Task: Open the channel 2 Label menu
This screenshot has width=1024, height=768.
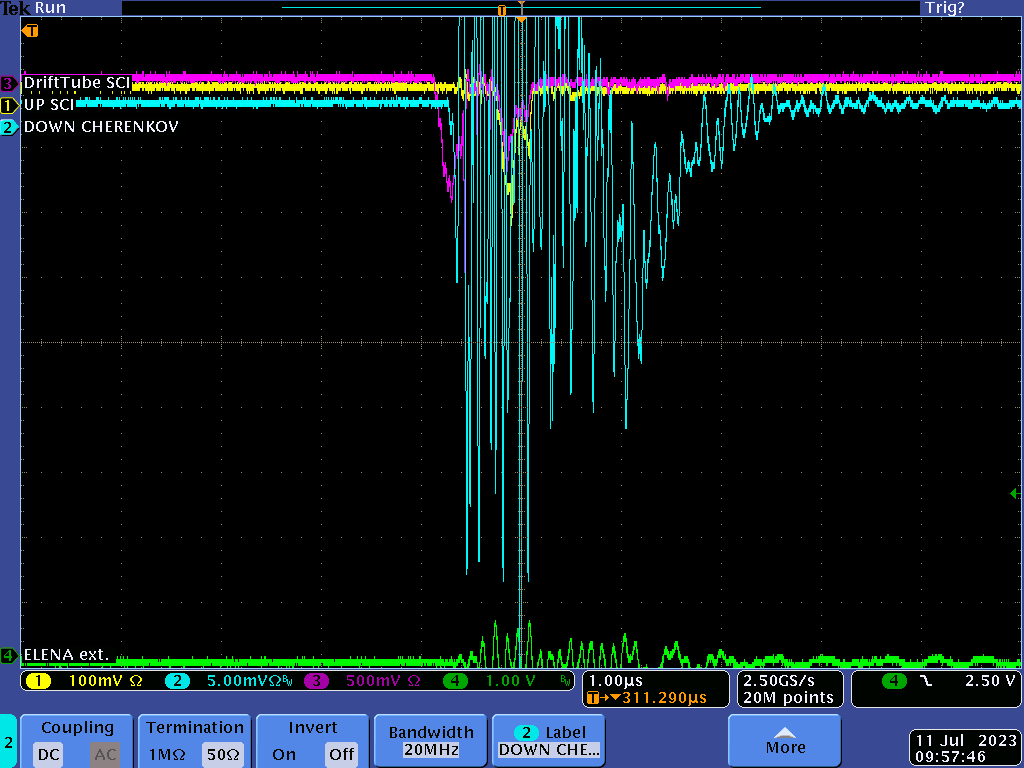Action: 549,741
